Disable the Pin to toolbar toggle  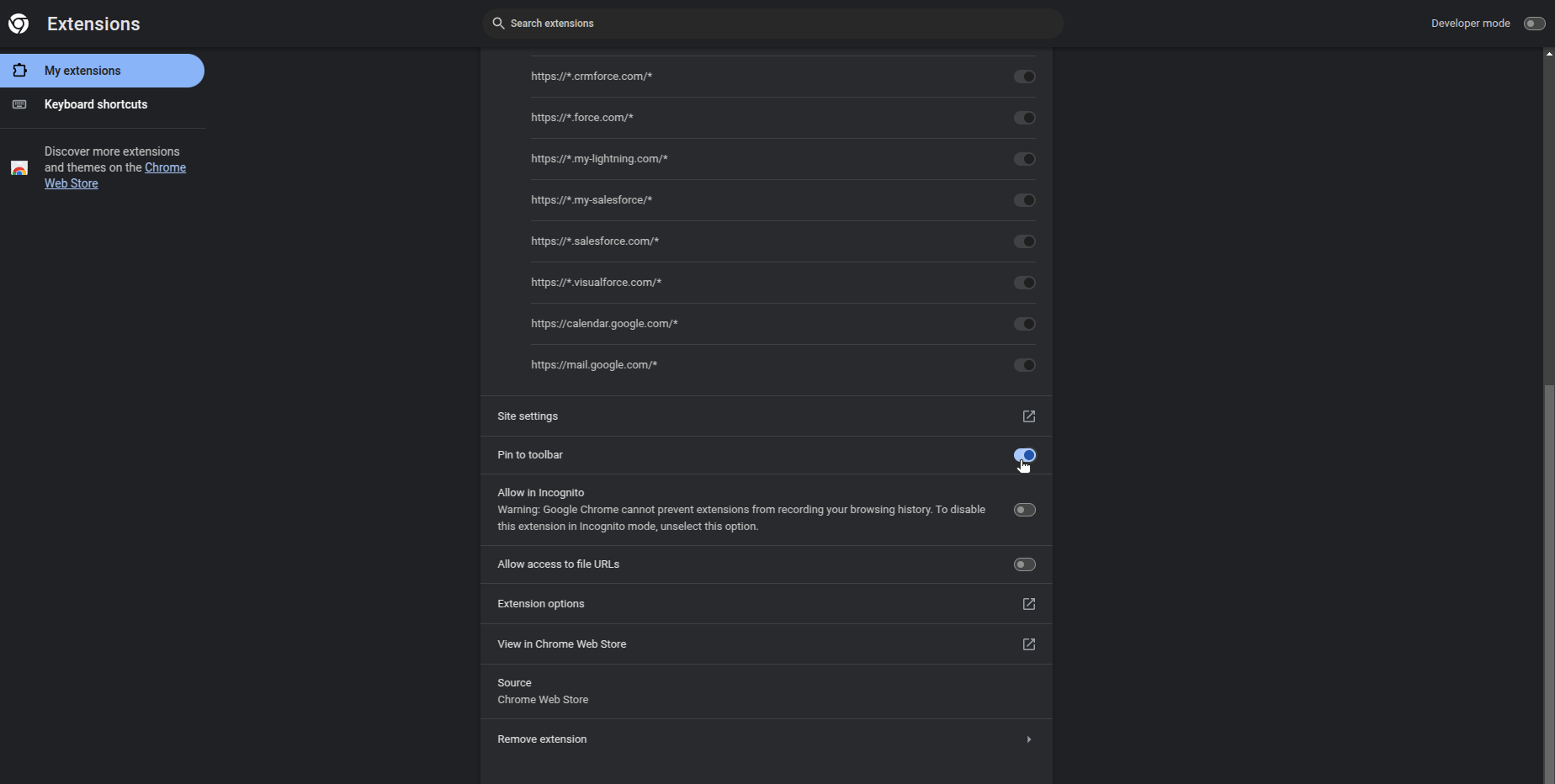pyautogui.click(x=1024, y=455)
